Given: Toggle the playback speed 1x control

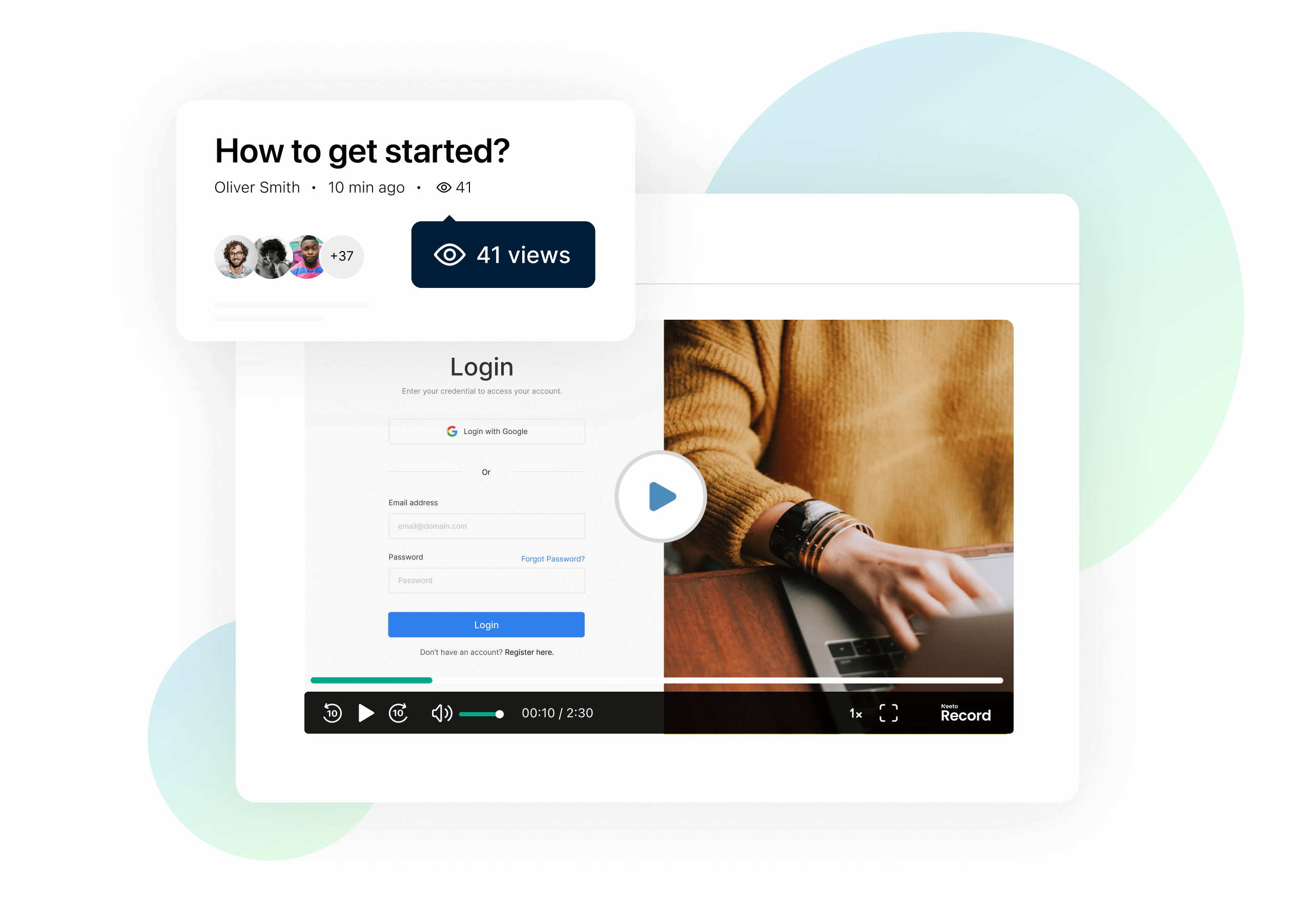Looking at the screenshot, I should 854,714.
